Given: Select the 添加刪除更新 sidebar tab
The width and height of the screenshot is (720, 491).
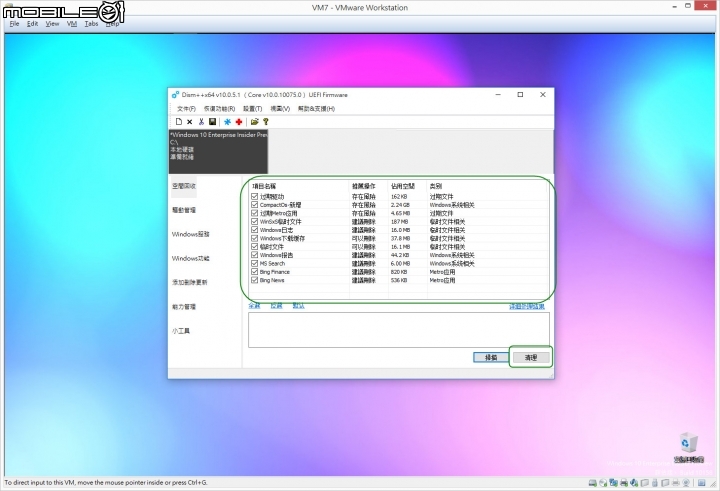Looking at the screenshot, I should tap(190, 282).
